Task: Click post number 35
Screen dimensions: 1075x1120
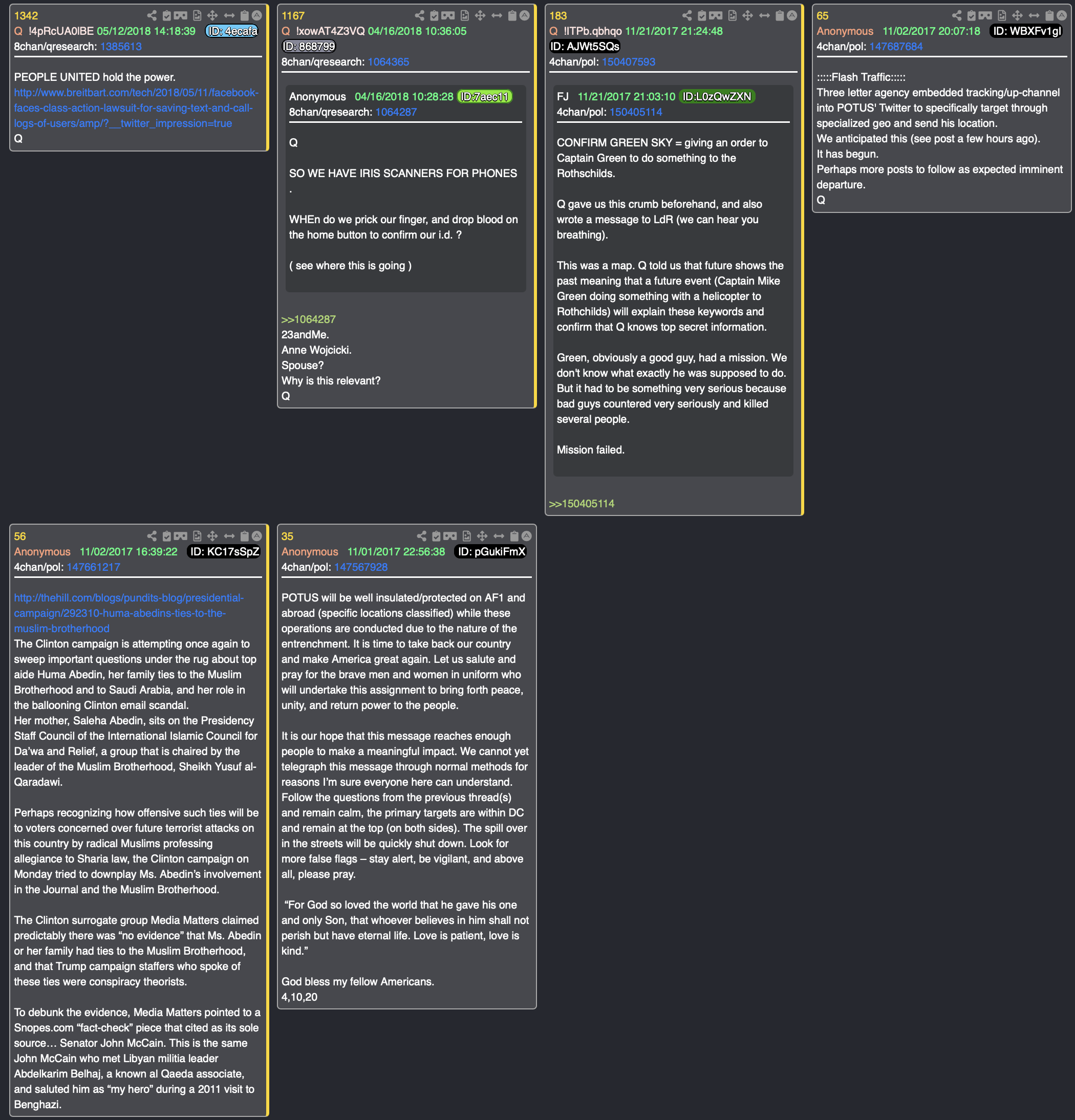Action: (x=288, y=536)
